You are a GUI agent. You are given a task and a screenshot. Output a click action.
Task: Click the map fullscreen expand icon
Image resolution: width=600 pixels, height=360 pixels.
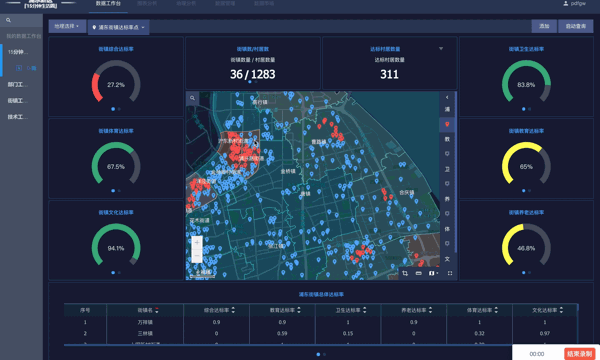[450, 273]
